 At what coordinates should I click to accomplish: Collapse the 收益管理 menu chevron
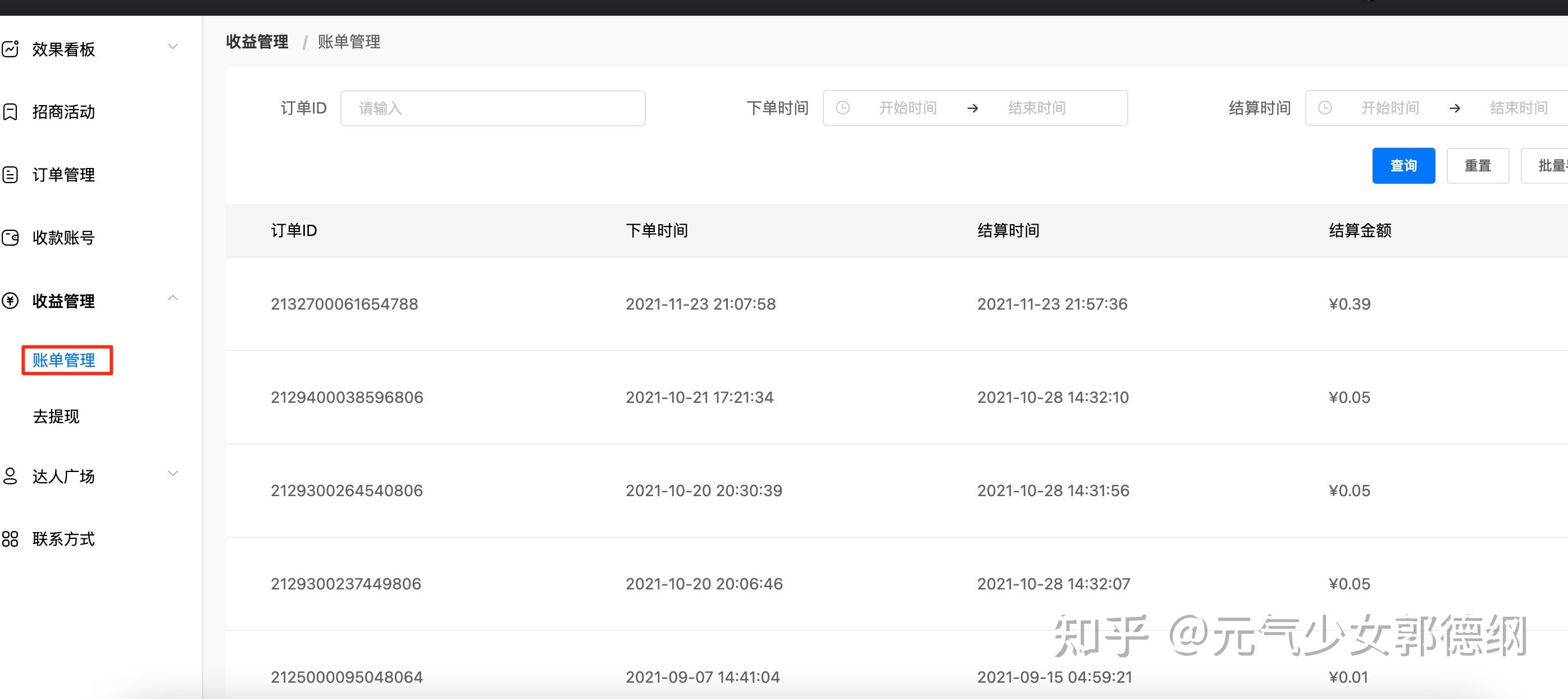(x=173, y=298)
